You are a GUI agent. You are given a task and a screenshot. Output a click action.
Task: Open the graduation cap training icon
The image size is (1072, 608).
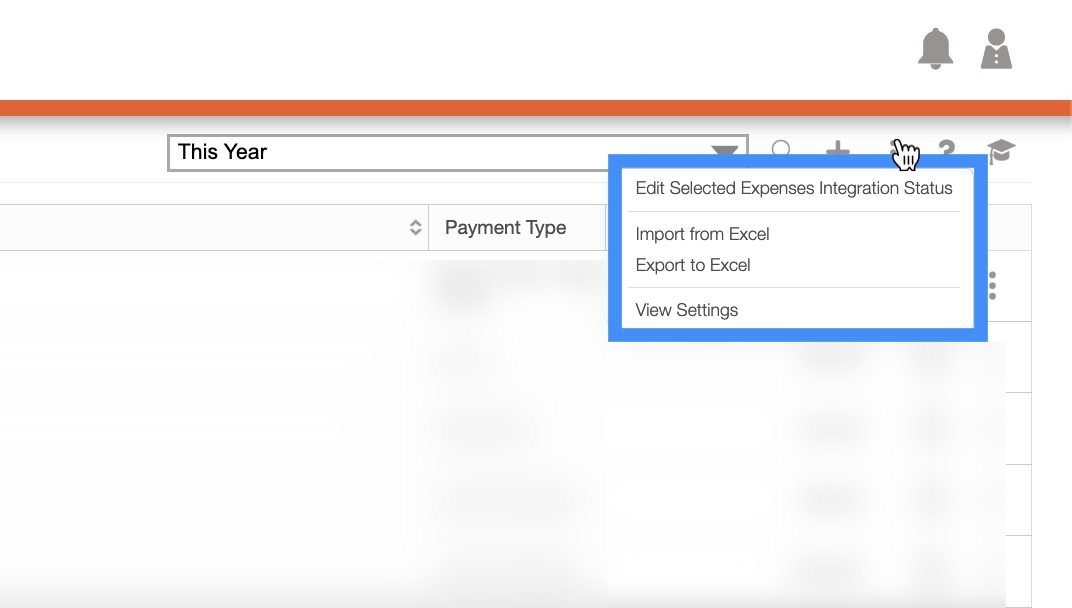click(x=1001, y=152)
